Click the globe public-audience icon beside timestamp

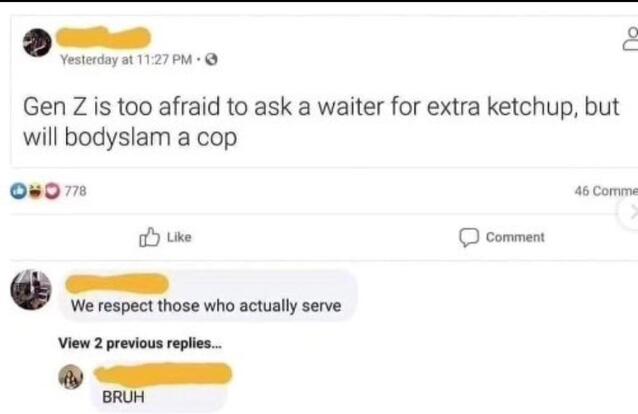coord(211,60)
